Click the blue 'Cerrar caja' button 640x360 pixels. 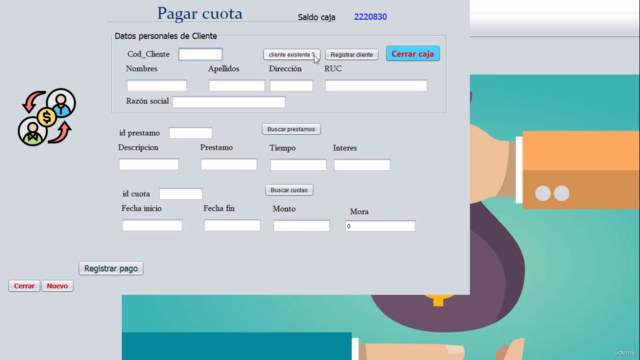pyautogui.click(x=413, y=53)
